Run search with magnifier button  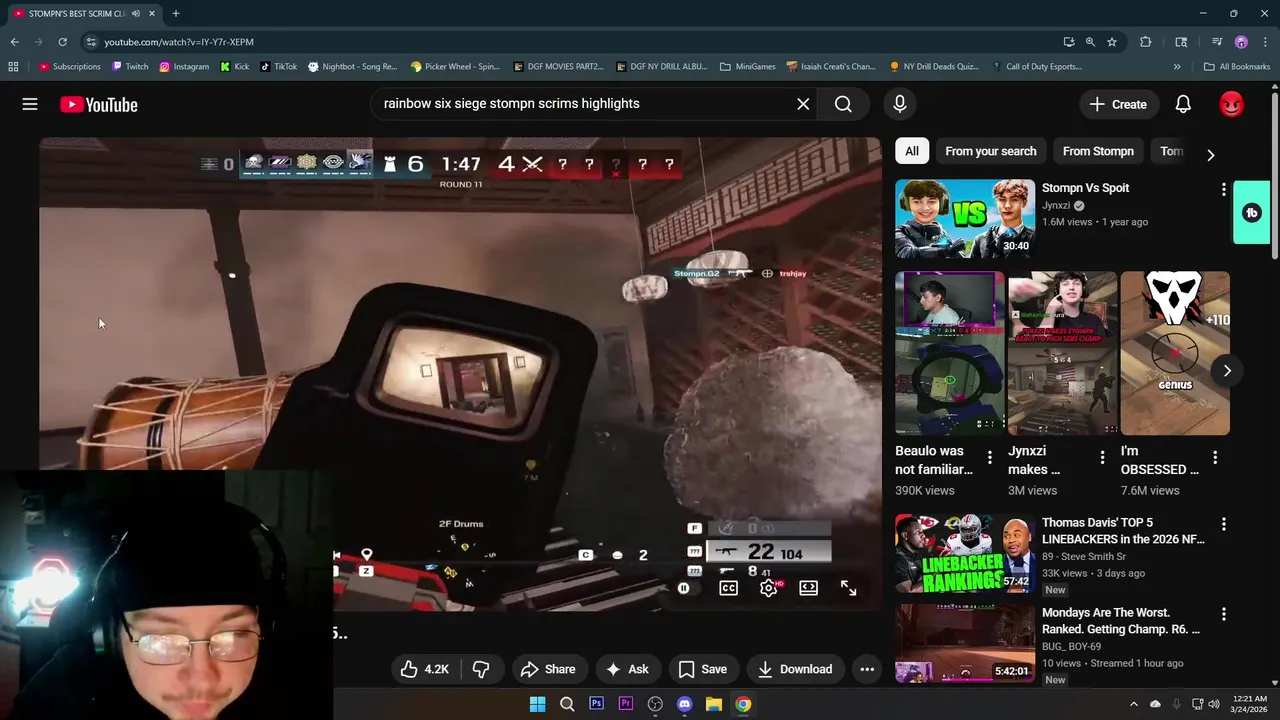[843, 104]
